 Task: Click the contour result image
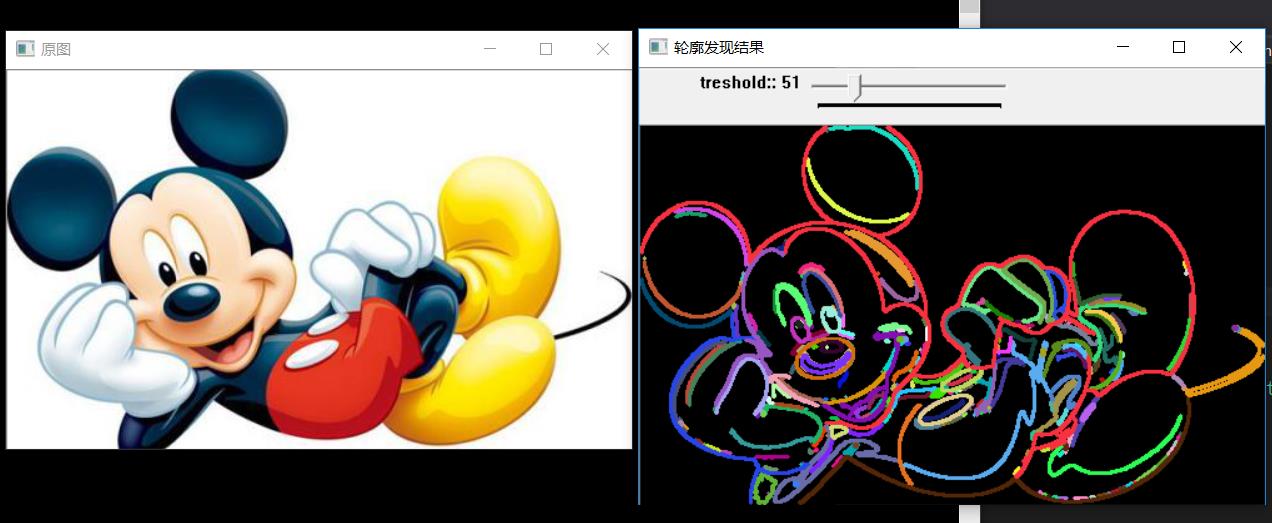pyautogui.click(x=952, y=315)
